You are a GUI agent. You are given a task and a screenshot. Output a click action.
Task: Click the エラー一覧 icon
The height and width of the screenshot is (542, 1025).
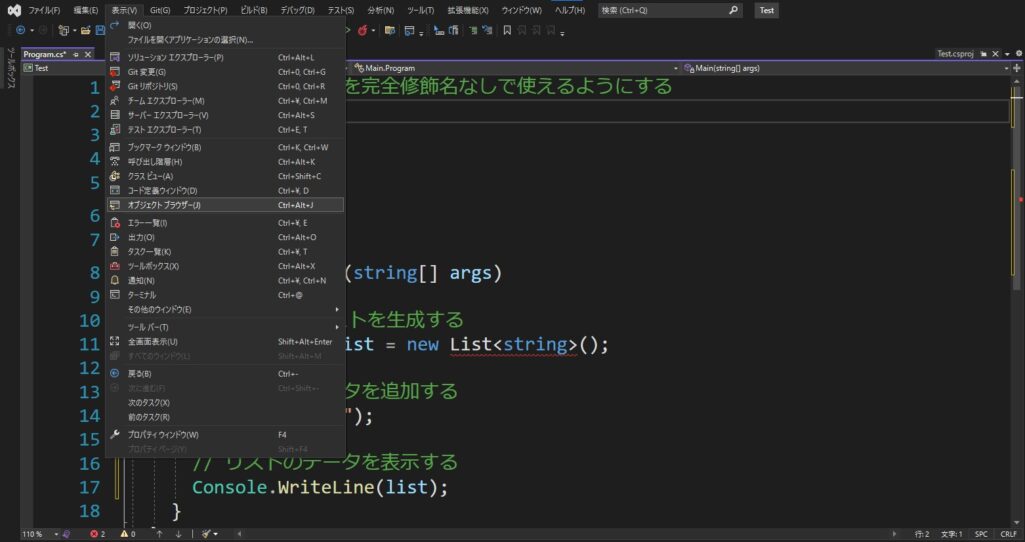pyautogui.click(x=115, y=223)
